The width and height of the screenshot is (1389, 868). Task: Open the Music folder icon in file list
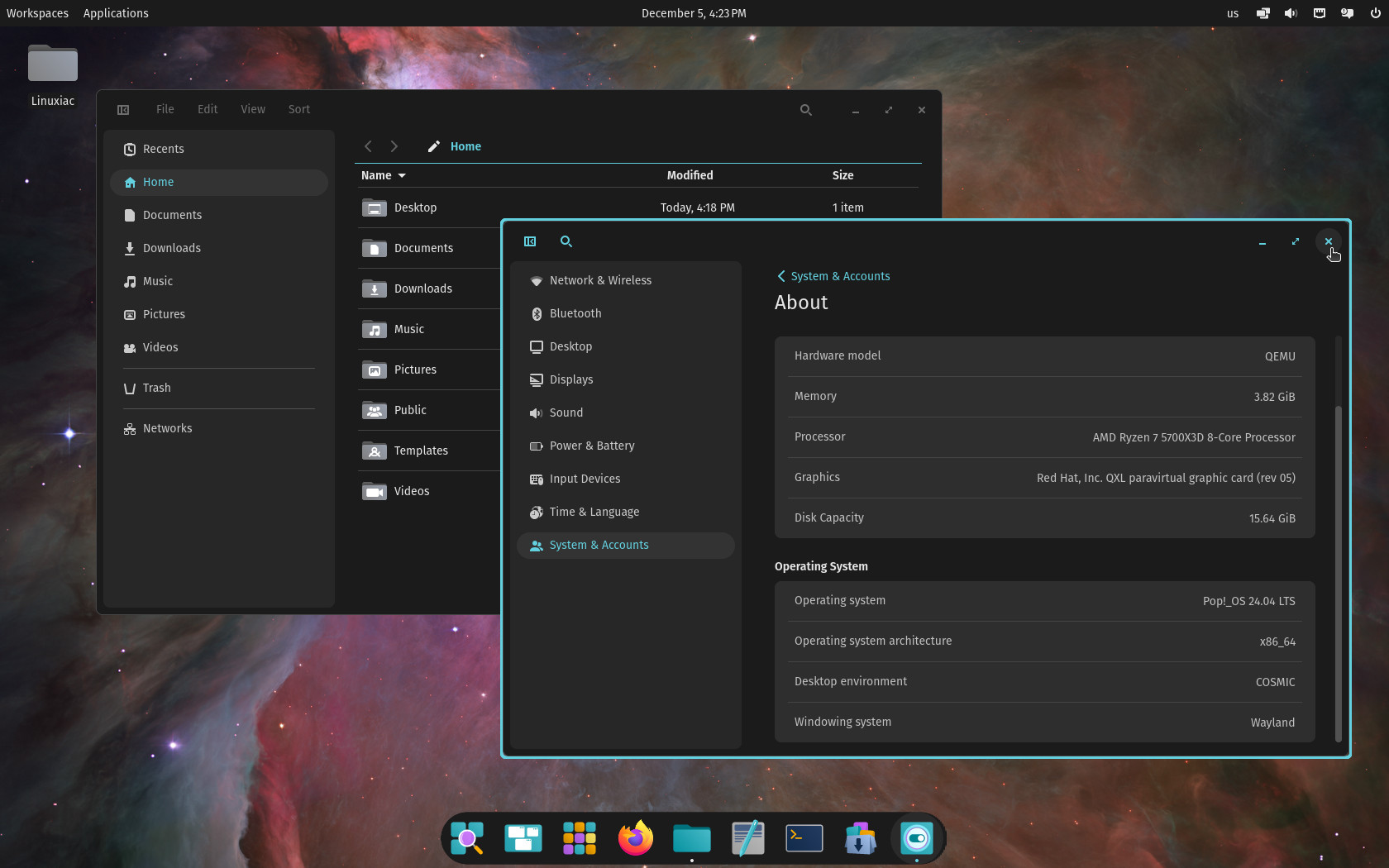375,329
